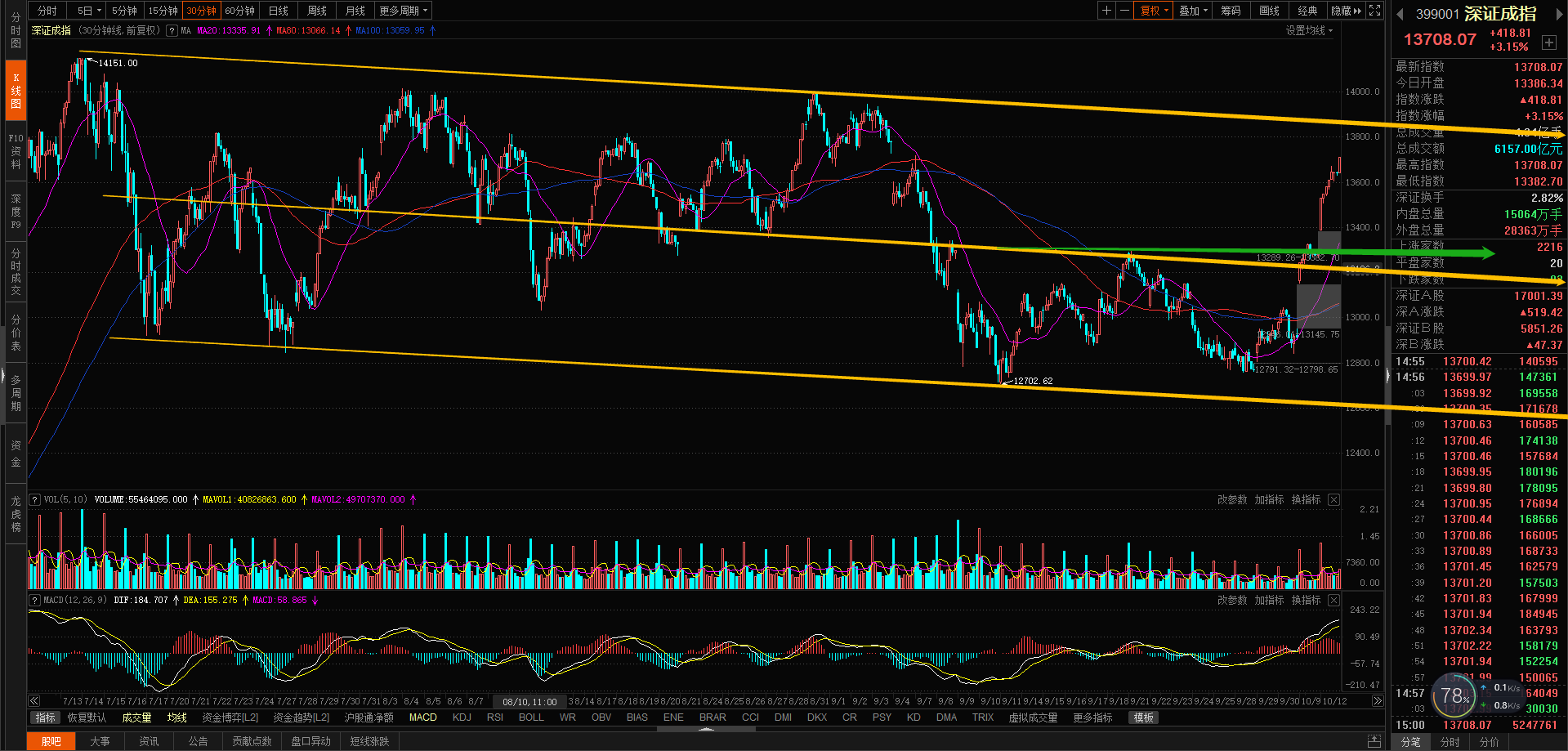Open help icon for VOL indicator

point(34,499)
